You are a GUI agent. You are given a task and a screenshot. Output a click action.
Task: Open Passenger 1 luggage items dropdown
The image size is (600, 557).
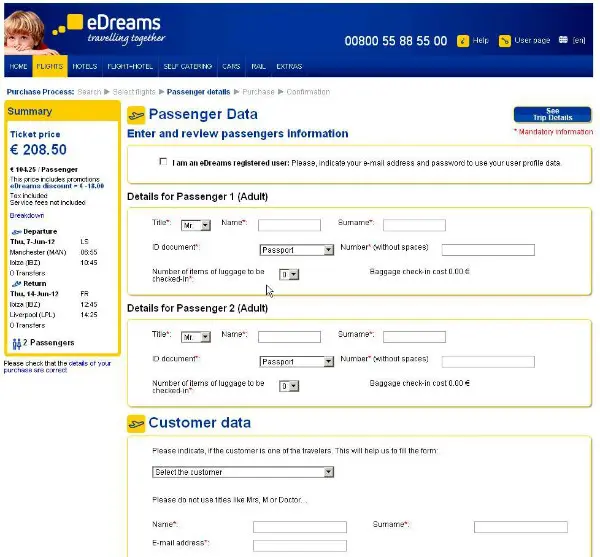pos(289,274)
